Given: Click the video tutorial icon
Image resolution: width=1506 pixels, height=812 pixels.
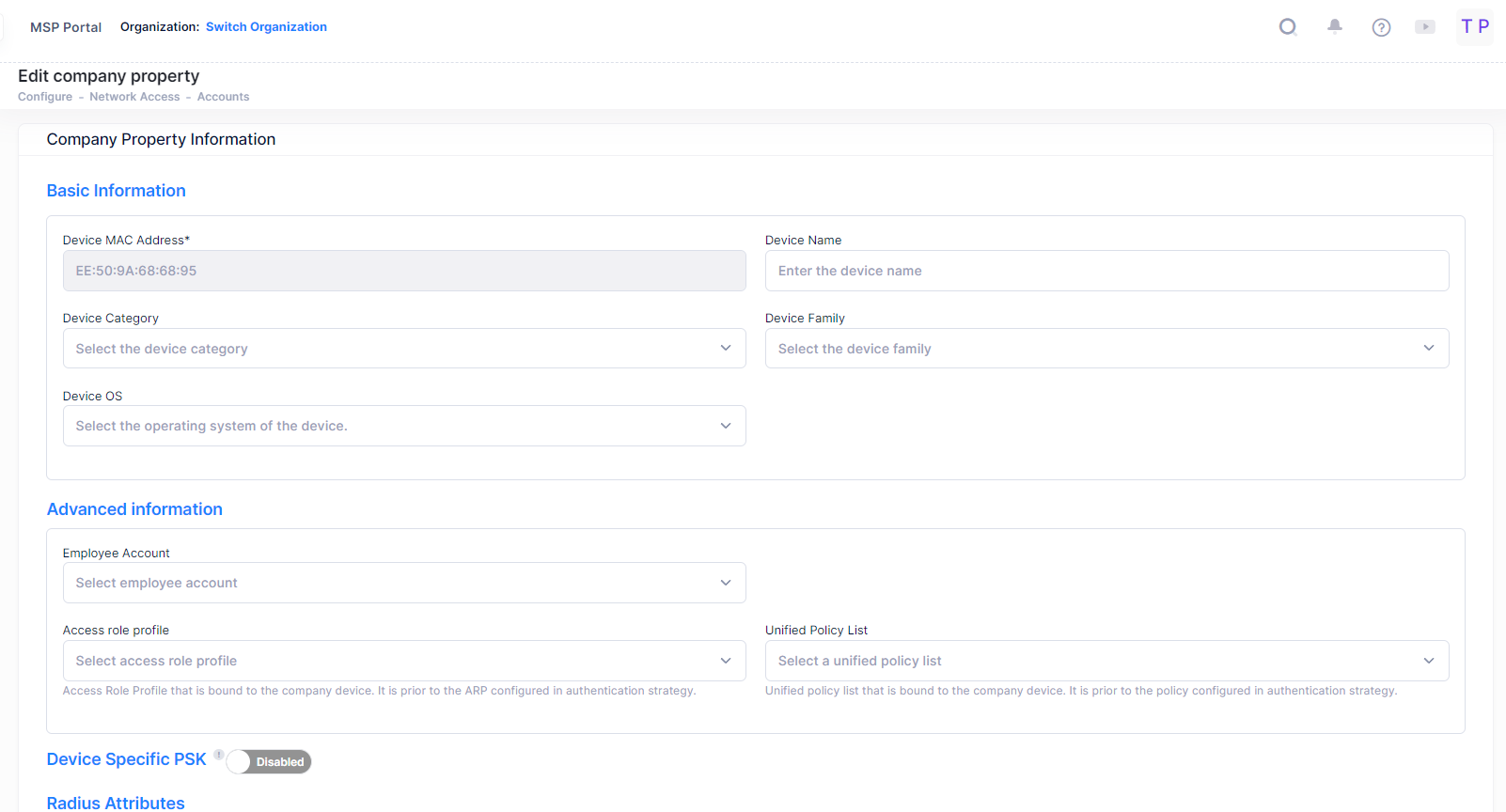Looking at the screenshot, I should (1425, 27).
